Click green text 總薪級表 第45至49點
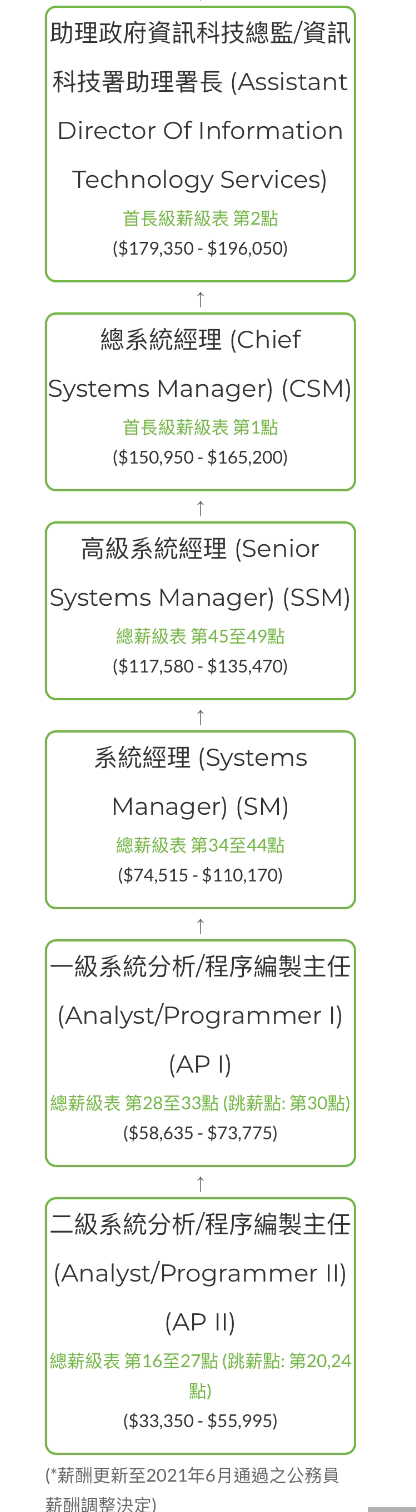Screen dimensions: 416x1512 [x=200, y=636]
